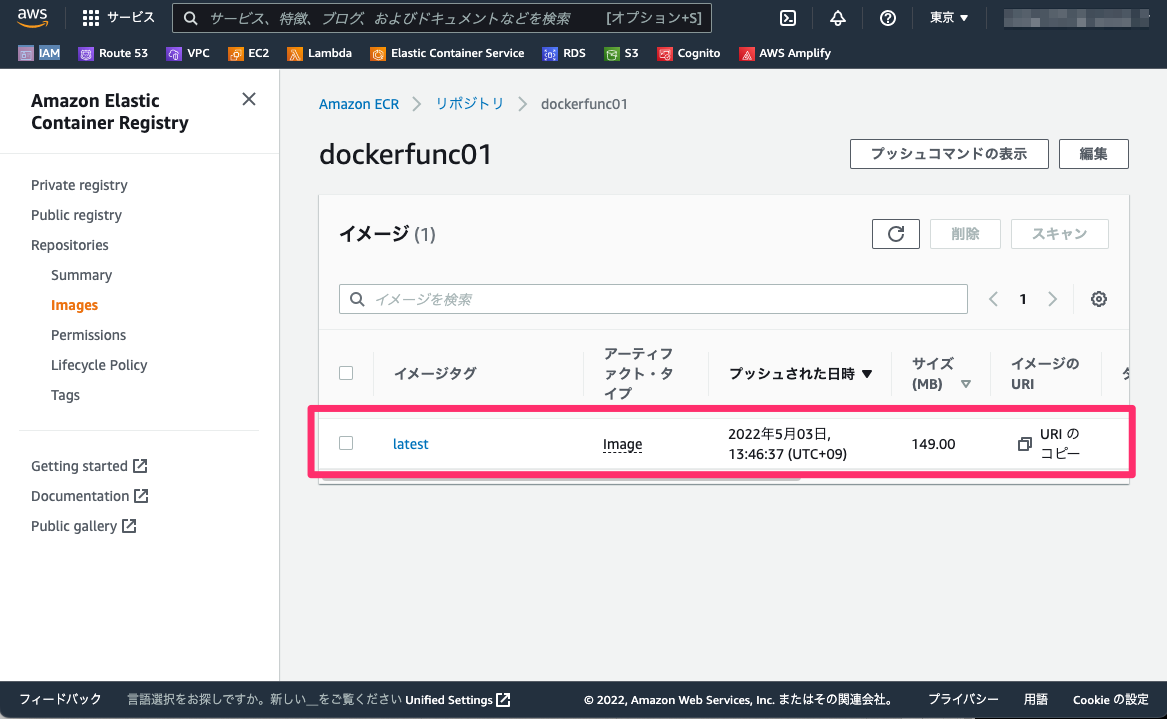Click the 149.00 size cell
Viewport: 1167px width, 719px height.
933,444
